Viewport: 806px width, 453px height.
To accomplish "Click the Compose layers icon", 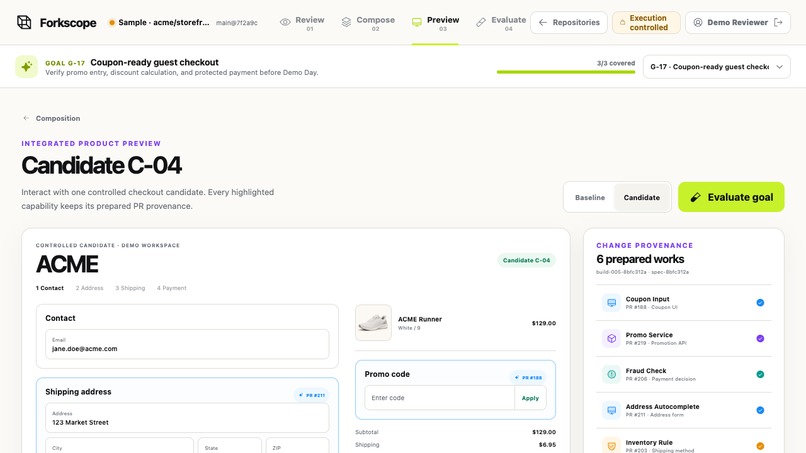I will (x=346, y=22).
